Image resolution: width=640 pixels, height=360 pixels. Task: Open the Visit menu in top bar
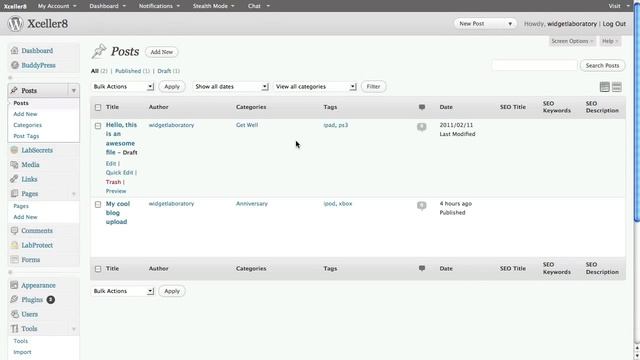[x=618, y=6]
